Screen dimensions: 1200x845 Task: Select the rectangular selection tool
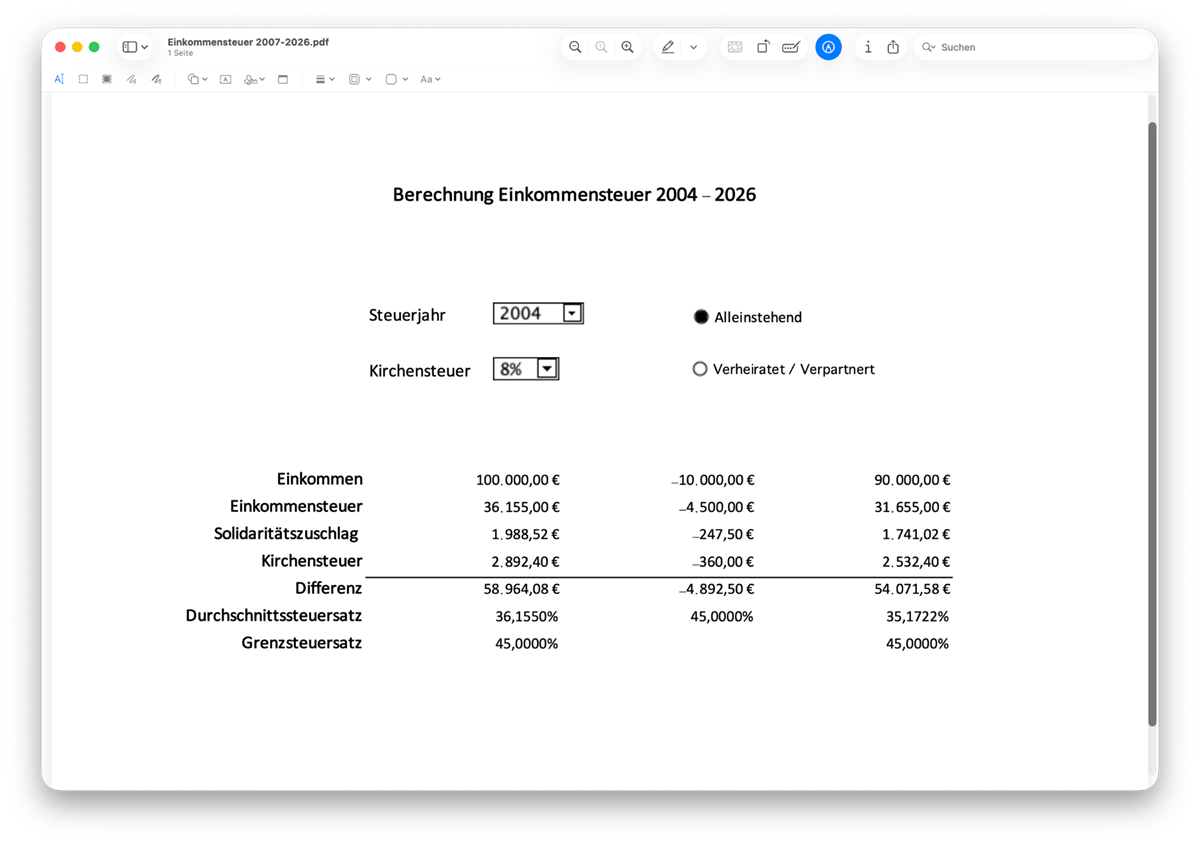pos(83,79)
